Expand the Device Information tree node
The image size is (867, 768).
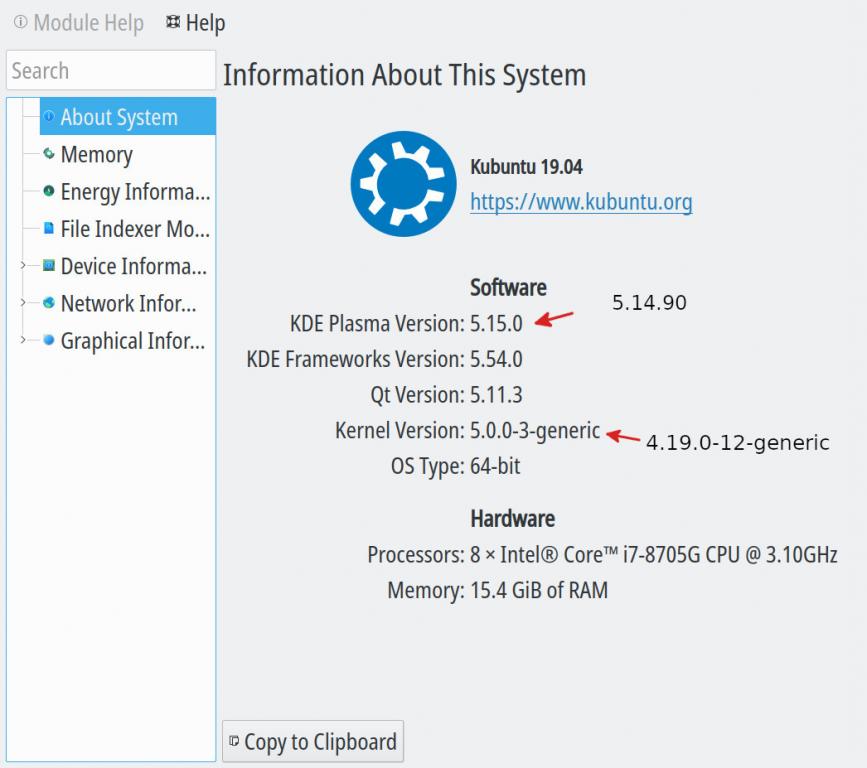[x=22, y=266]
